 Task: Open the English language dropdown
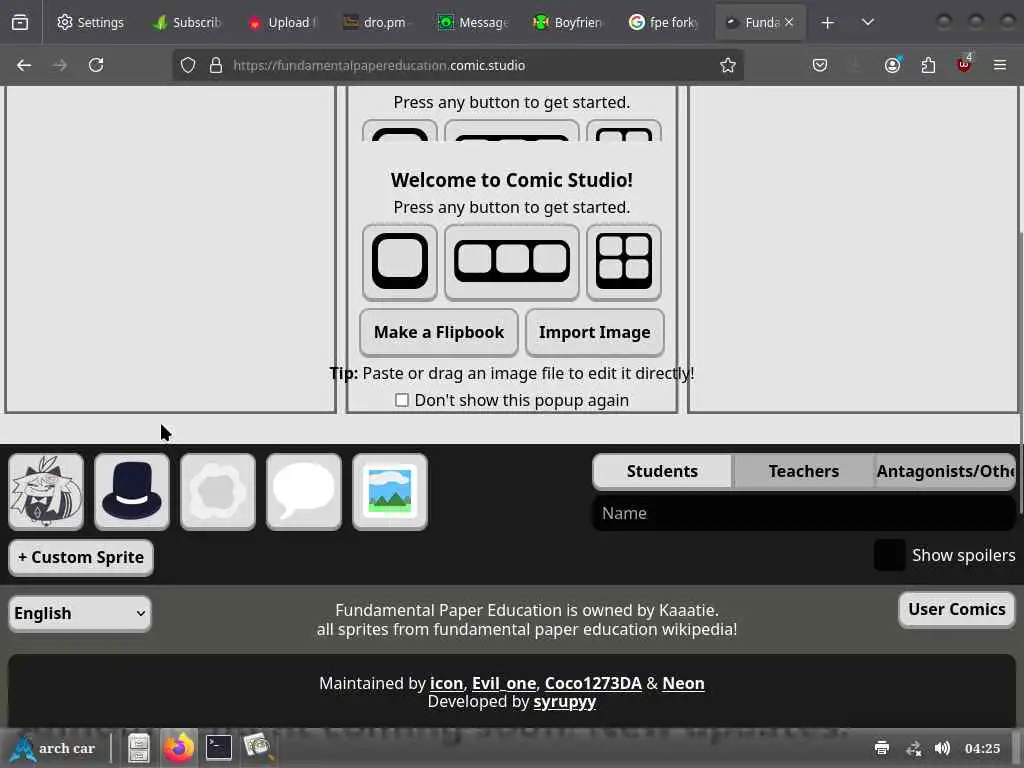pos(80,613)
